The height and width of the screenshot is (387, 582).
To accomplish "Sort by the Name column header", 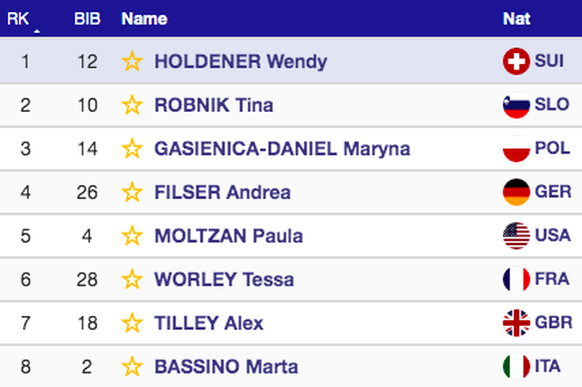I will click(x=144, y=19).
